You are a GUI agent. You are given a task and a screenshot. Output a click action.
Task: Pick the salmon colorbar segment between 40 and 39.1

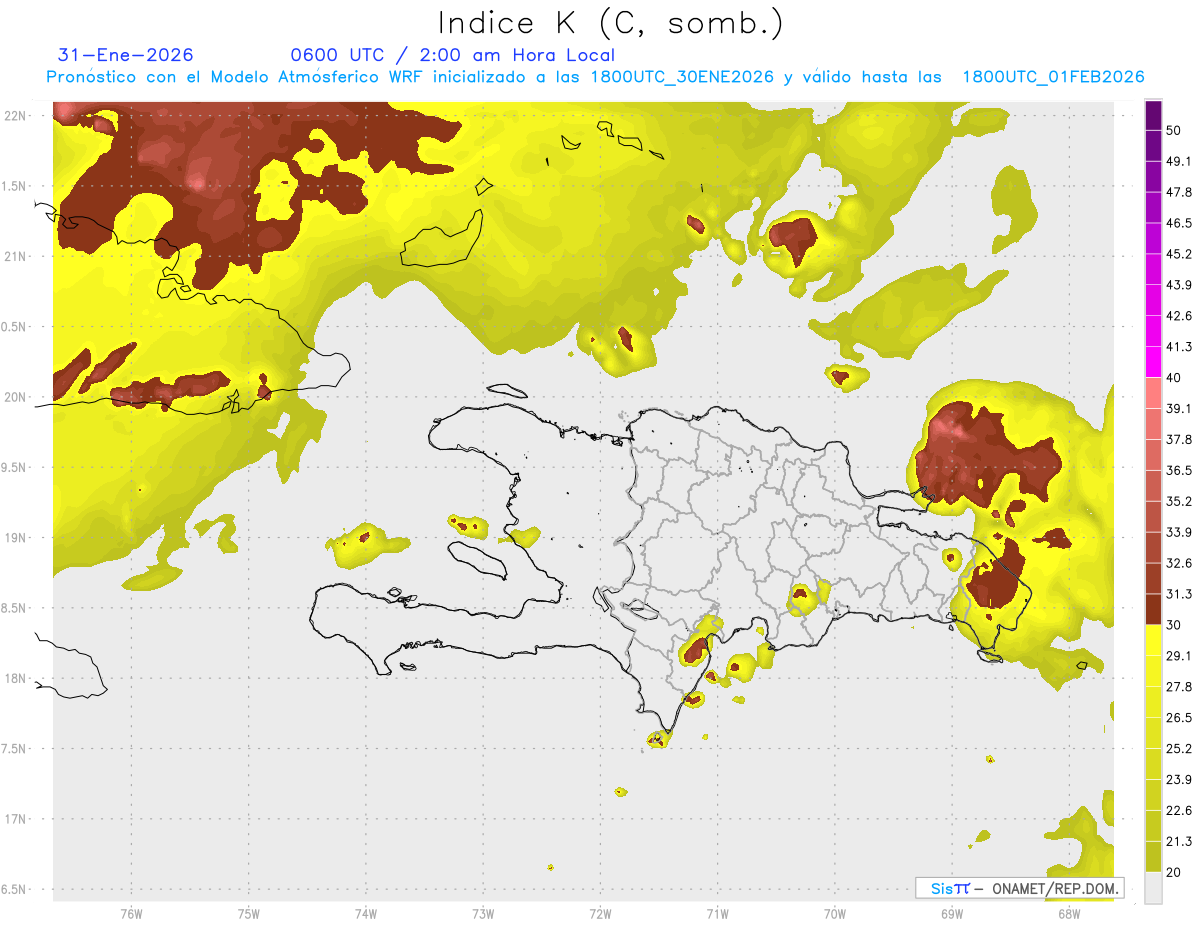1153,393
